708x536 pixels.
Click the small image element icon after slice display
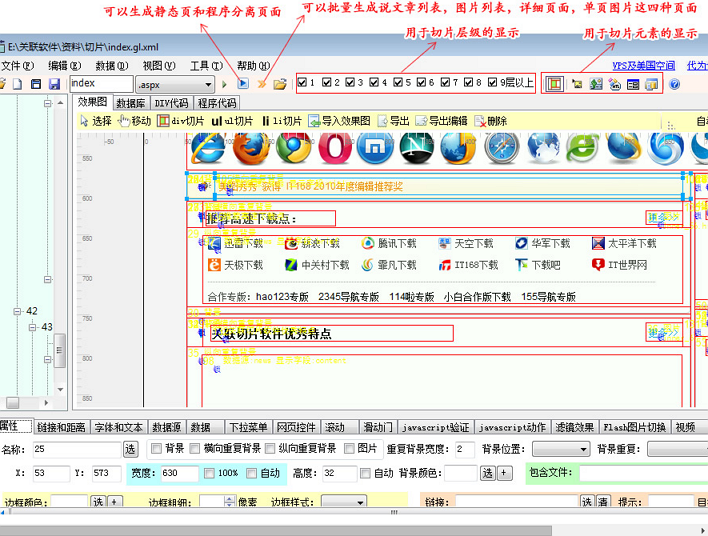pos(577,84)
